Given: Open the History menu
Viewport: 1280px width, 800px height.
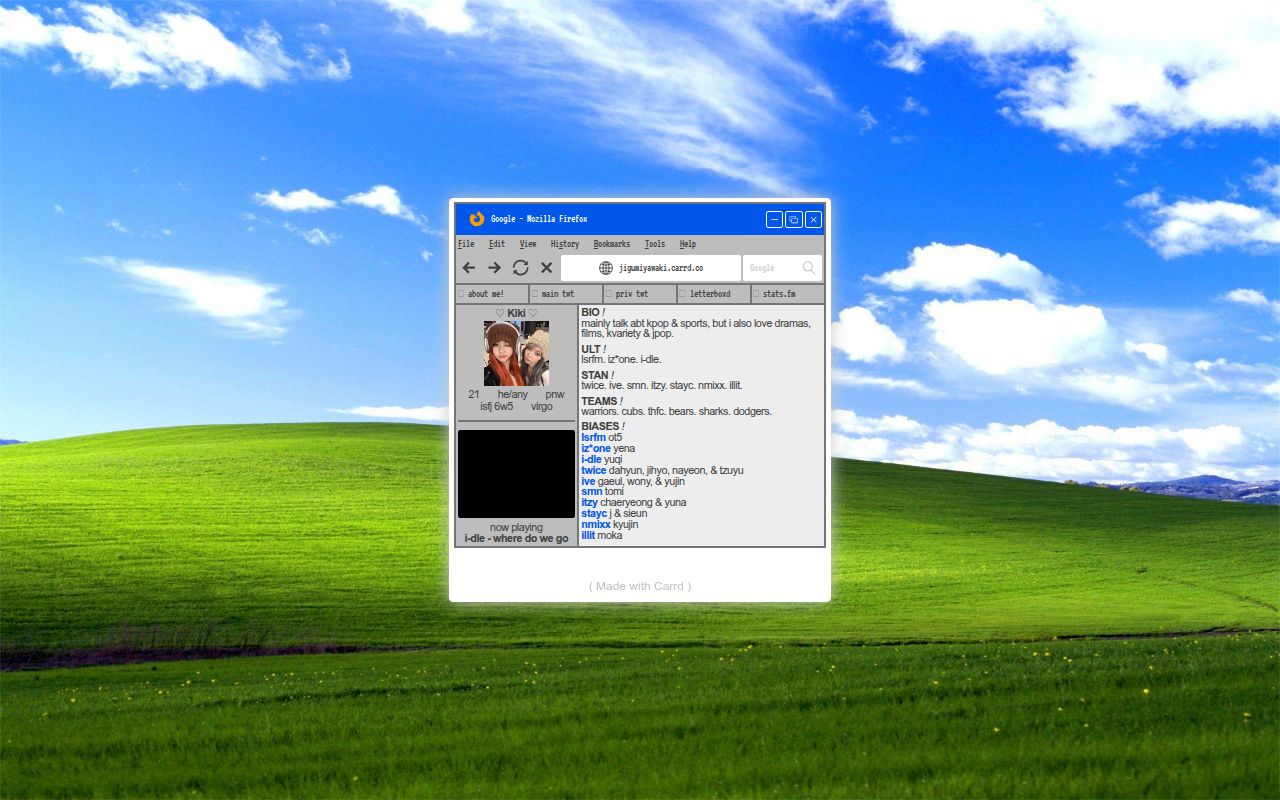Looking at the screenshot, I should 564,244.
